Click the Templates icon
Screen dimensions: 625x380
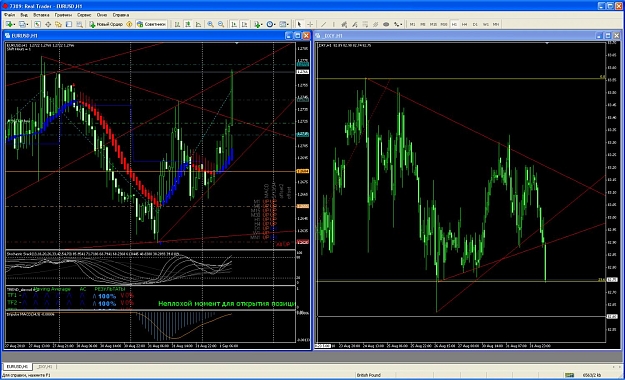click(282, 24)
